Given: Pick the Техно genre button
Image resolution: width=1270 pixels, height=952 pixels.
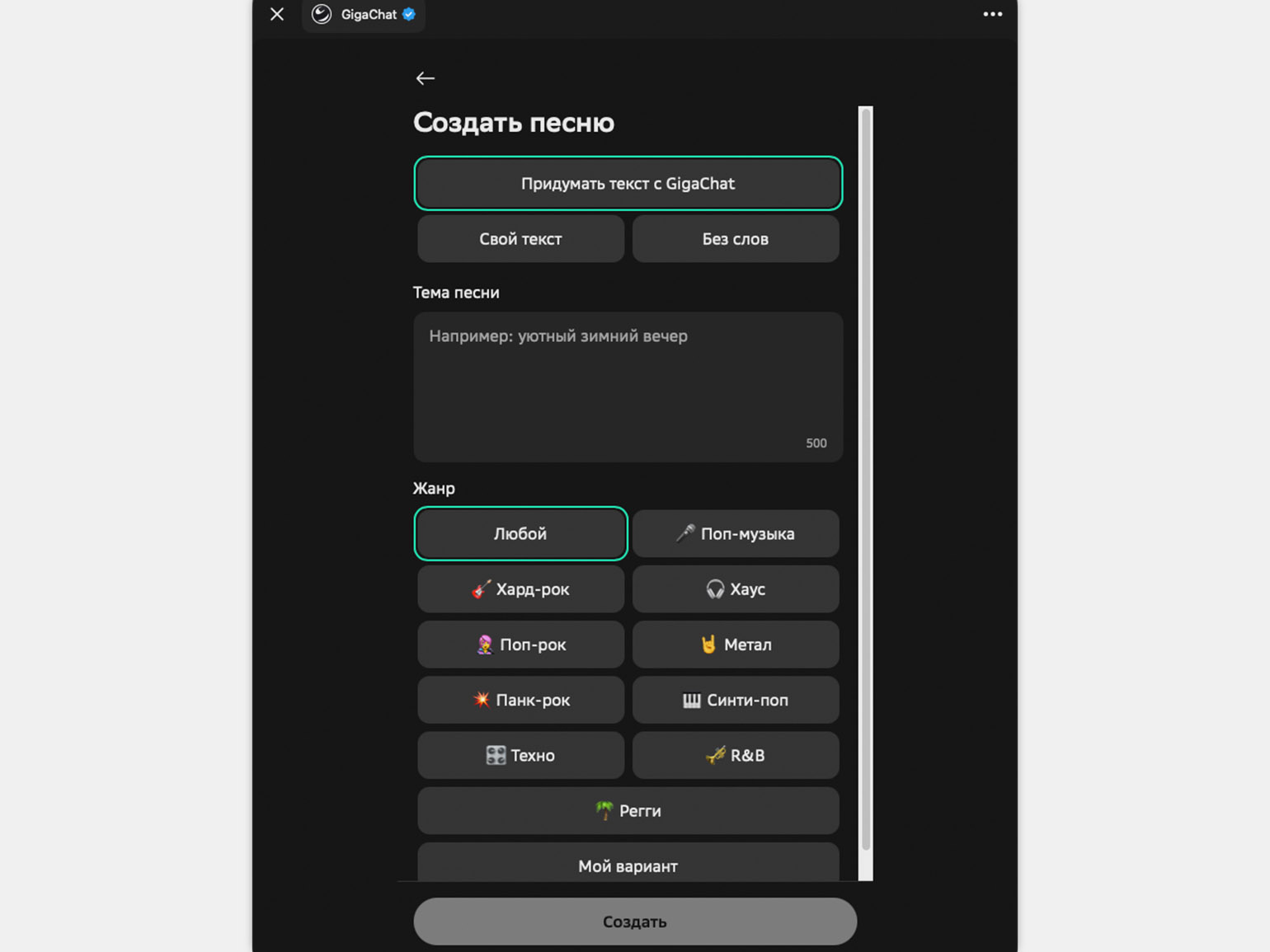Looking at the screenshot, I should tap(520, 755).
